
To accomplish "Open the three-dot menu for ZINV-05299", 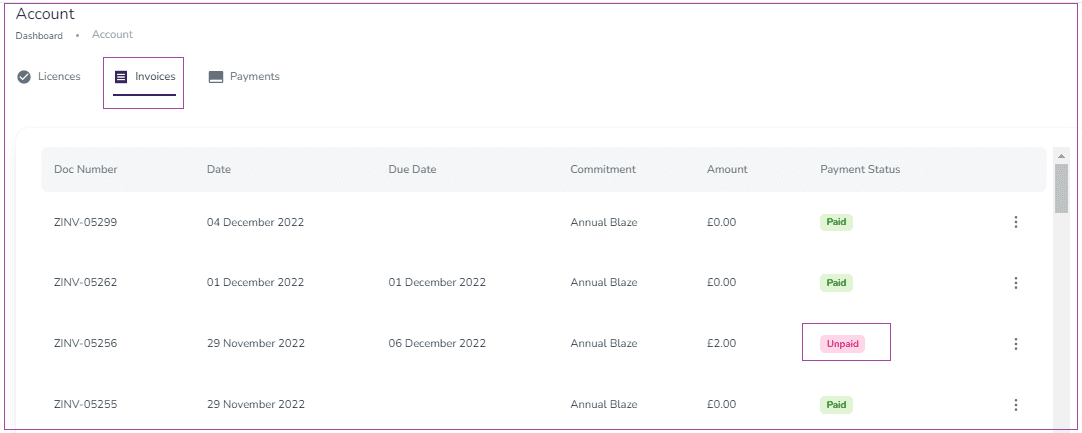I will (x=1015, y=222).
